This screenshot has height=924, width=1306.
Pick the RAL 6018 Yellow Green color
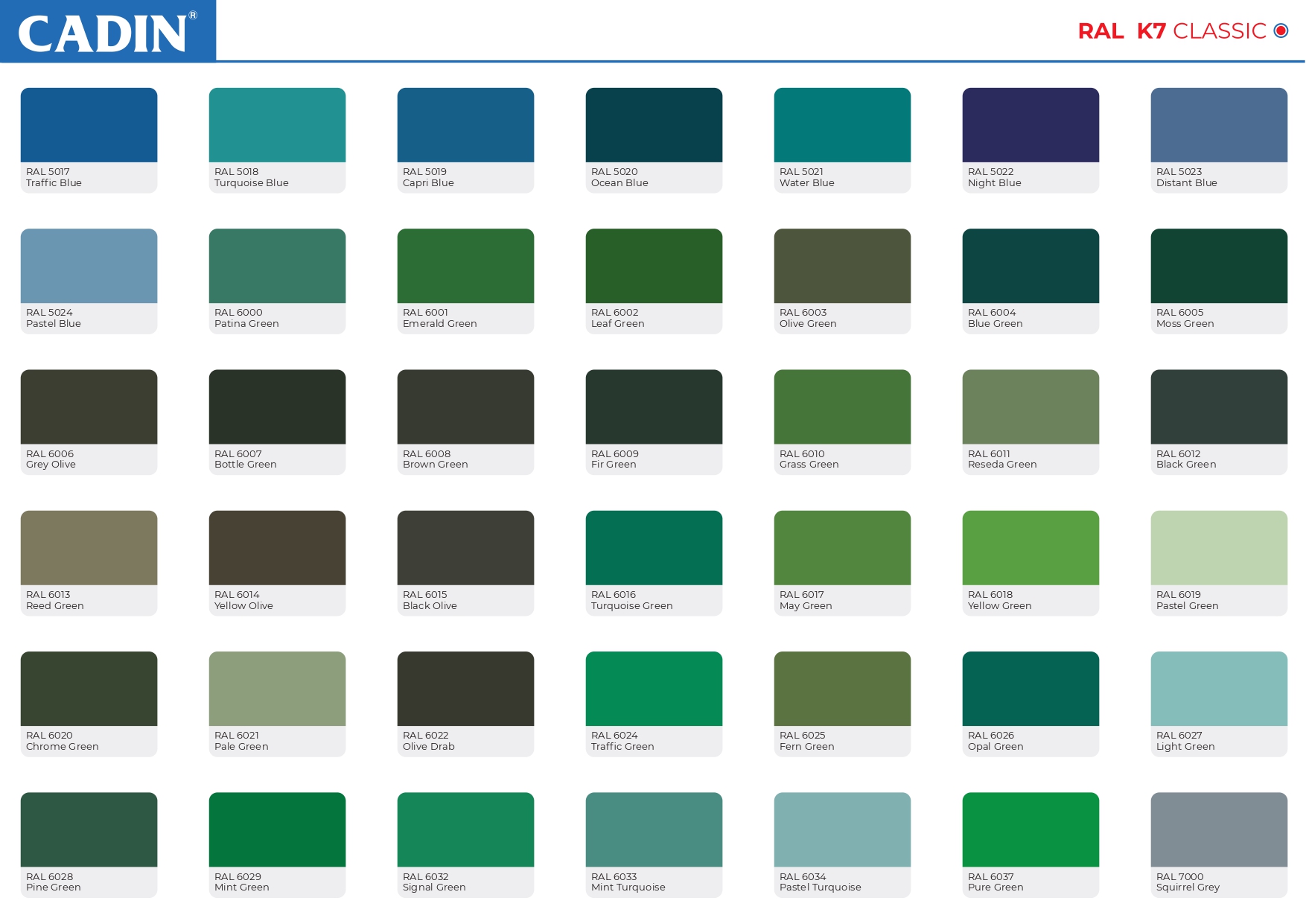coord(1031,548)
